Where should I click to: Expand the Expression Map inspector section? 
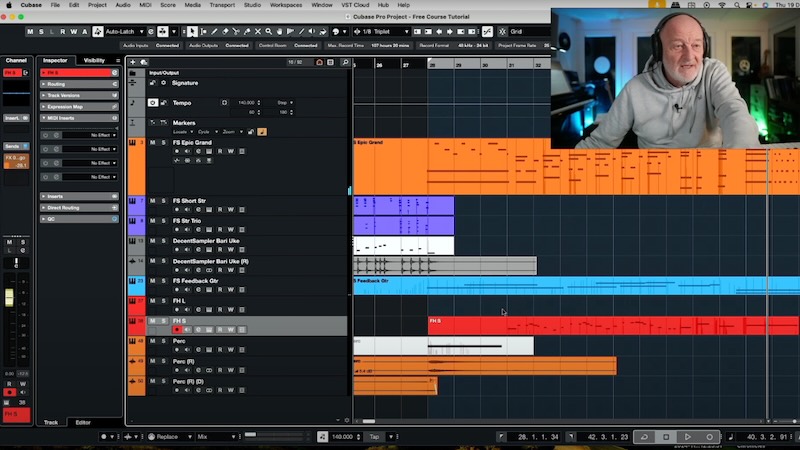click(79, 107)
